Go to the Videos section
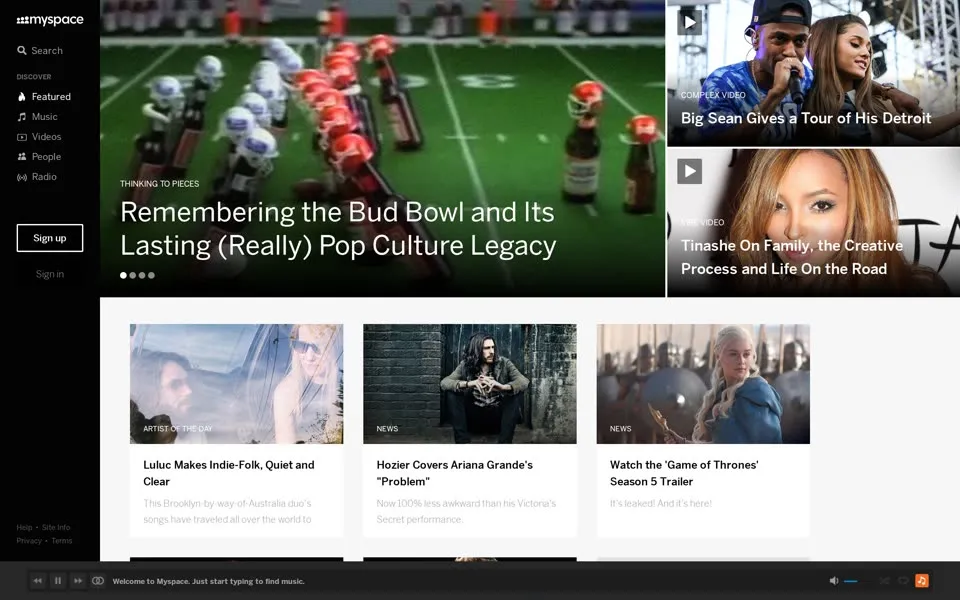 coord(39,137)
